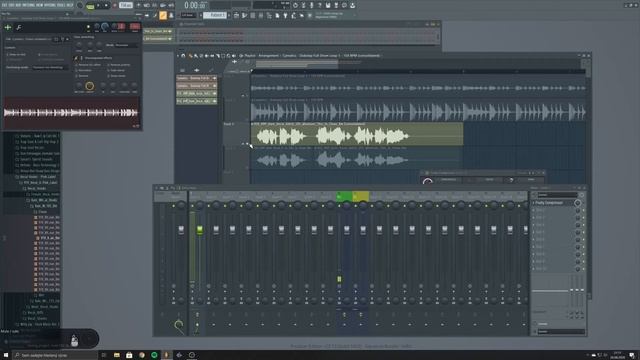This screenshot has width=640, height=360.
Task: Click the sample waveform preview in sampler
Action: coord(71,113)
